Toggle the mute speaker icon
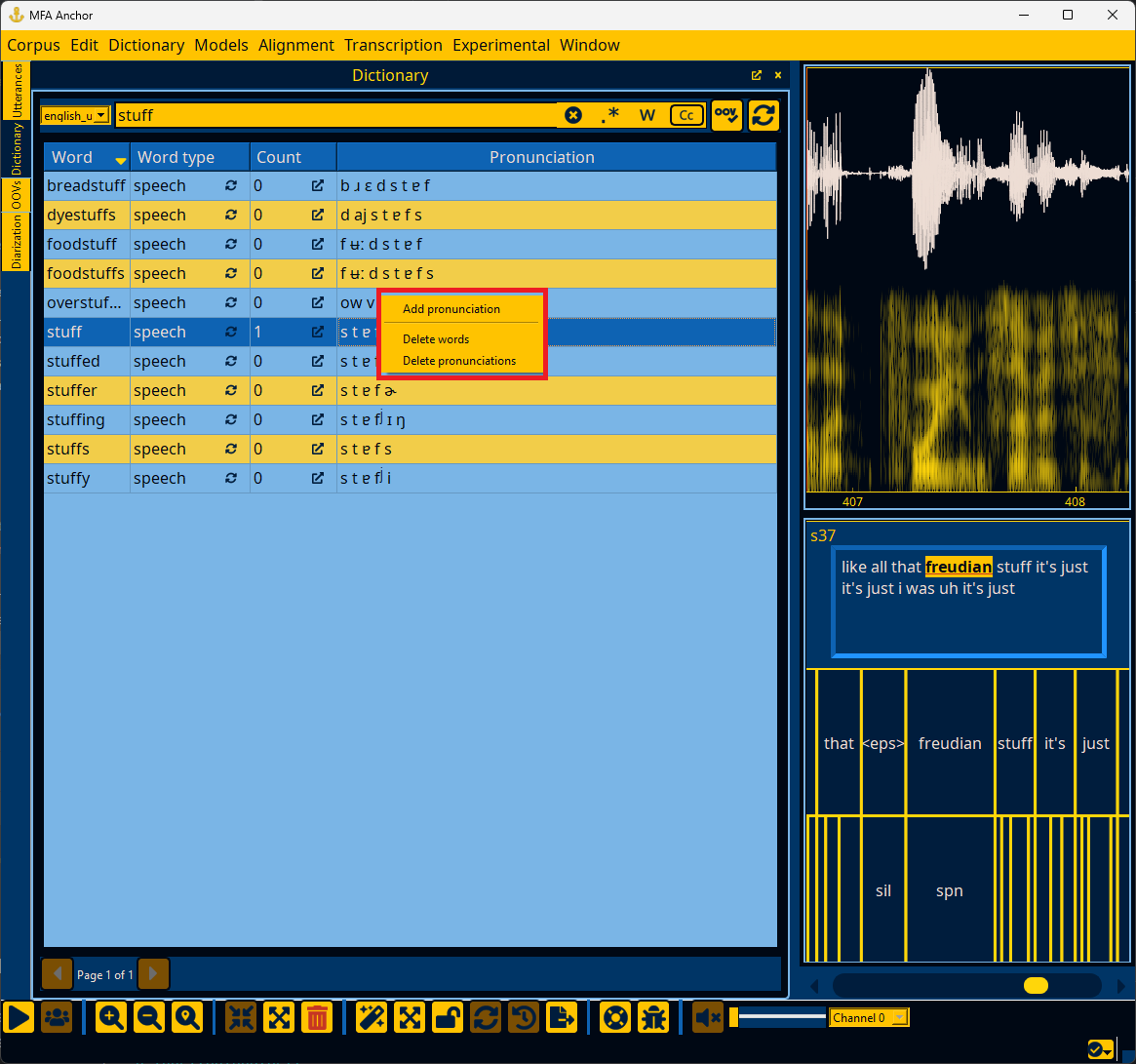The width and height of the screenshot is (1136, 1064). 708,1017
